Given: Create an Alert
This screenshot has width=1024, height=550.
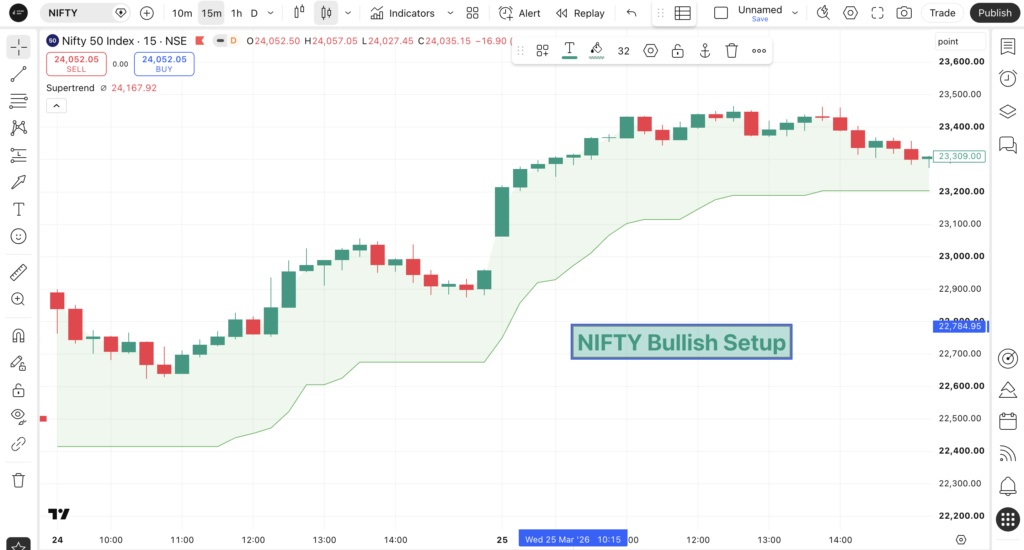Looking at the screenshot, I should (x=520, y=13).
